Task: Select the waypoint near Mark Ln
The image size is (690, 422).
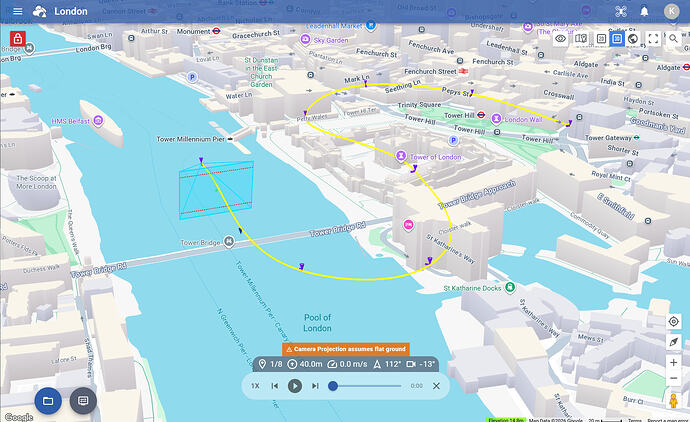Action: pyautogui.click(x=365, y=83)
